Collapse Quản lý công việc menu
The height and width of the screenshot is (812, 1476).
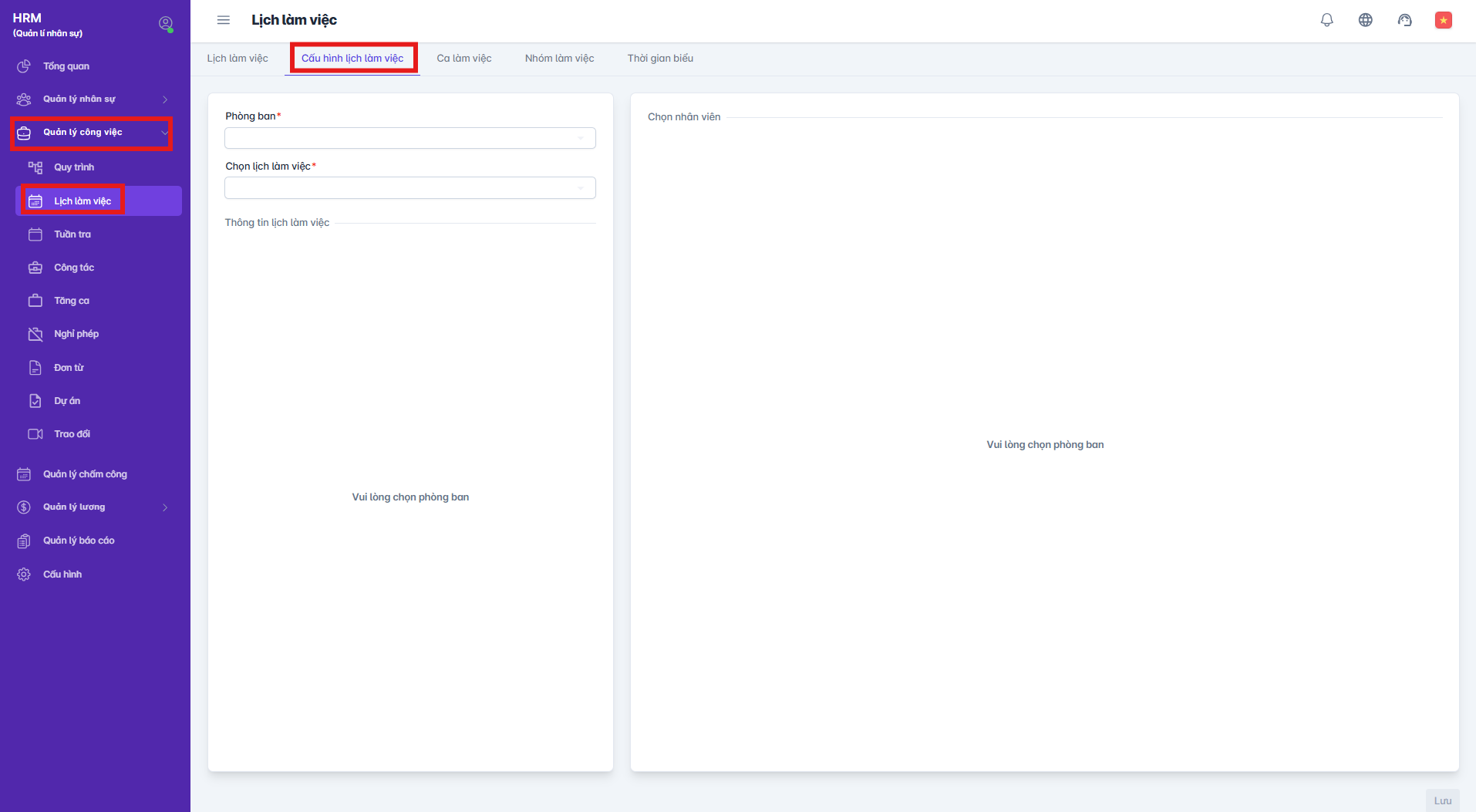91,133
